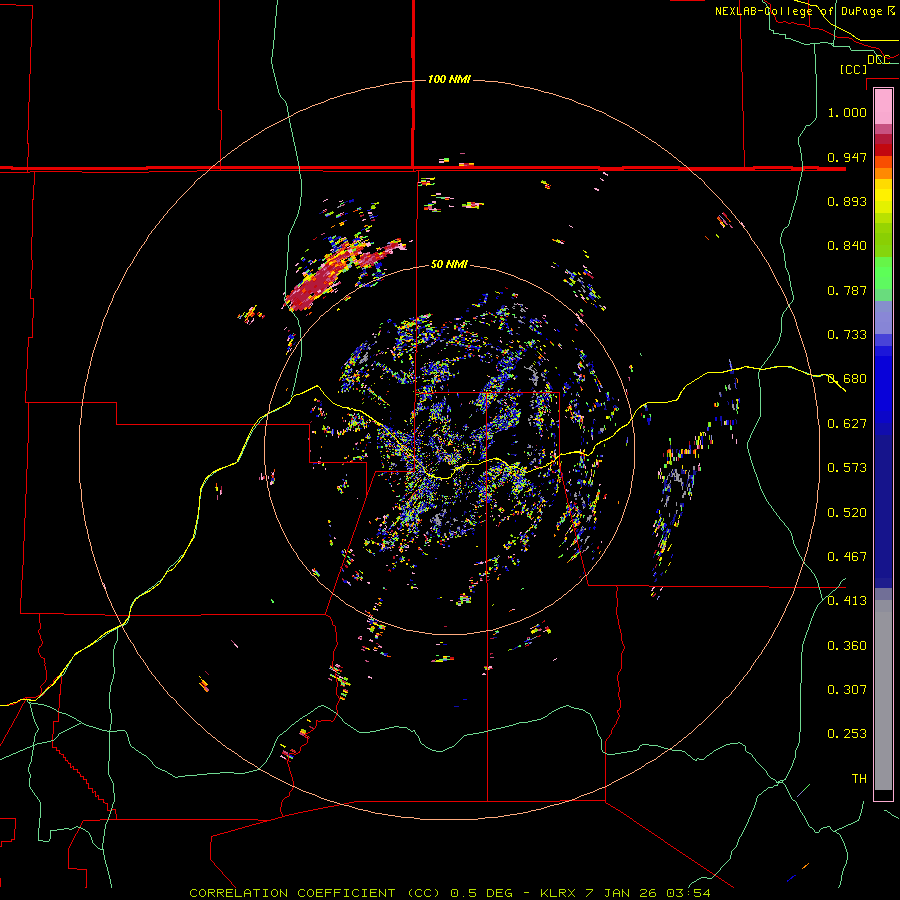This screenshot has width=900, height=900.
Task: Click the "0.893" scale value
Action: point(847,201)
